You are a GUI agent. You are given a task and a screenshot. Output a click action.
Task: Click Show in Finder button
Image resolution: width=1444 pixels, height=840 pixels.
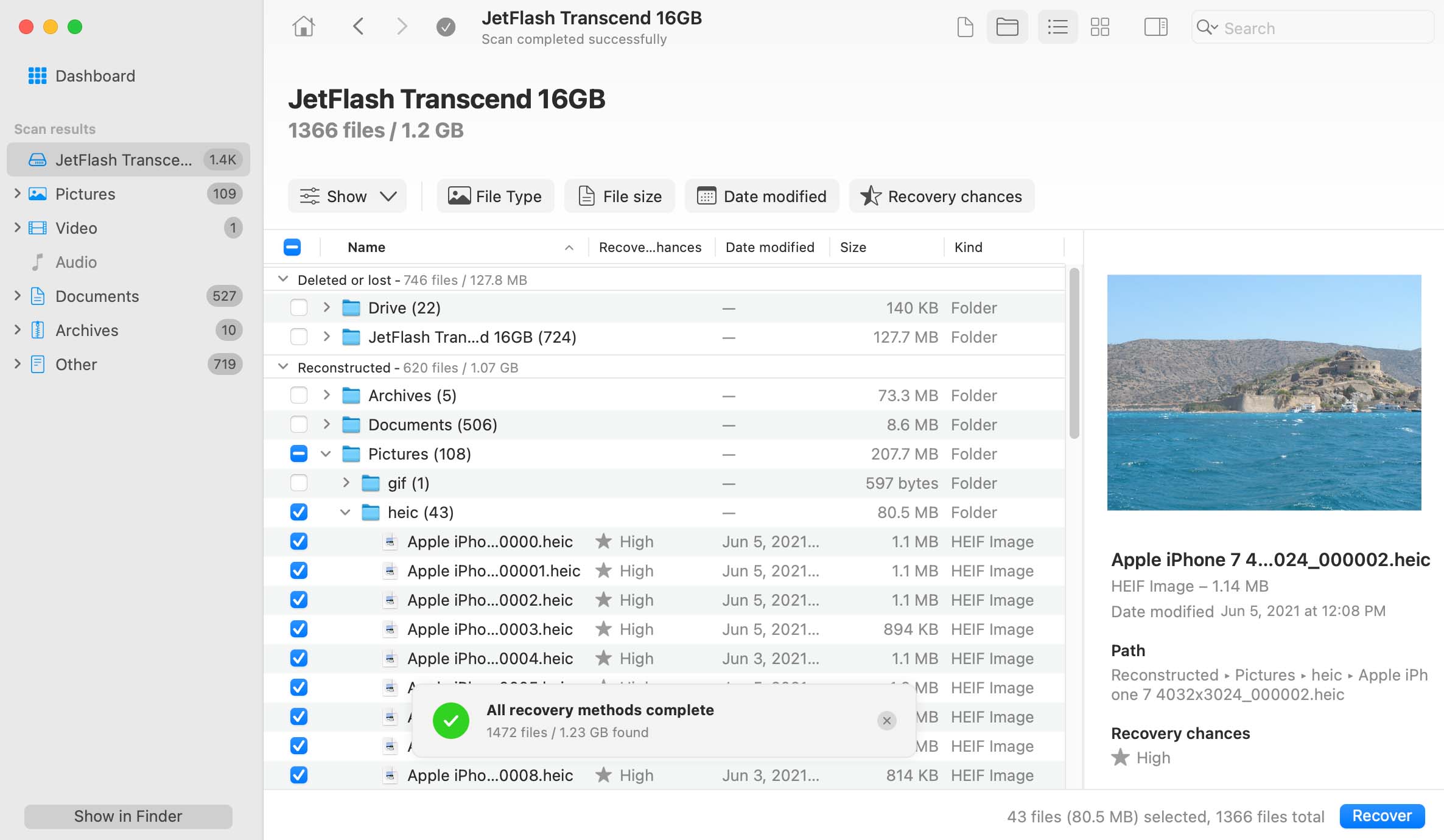click(x=128, y=816)
